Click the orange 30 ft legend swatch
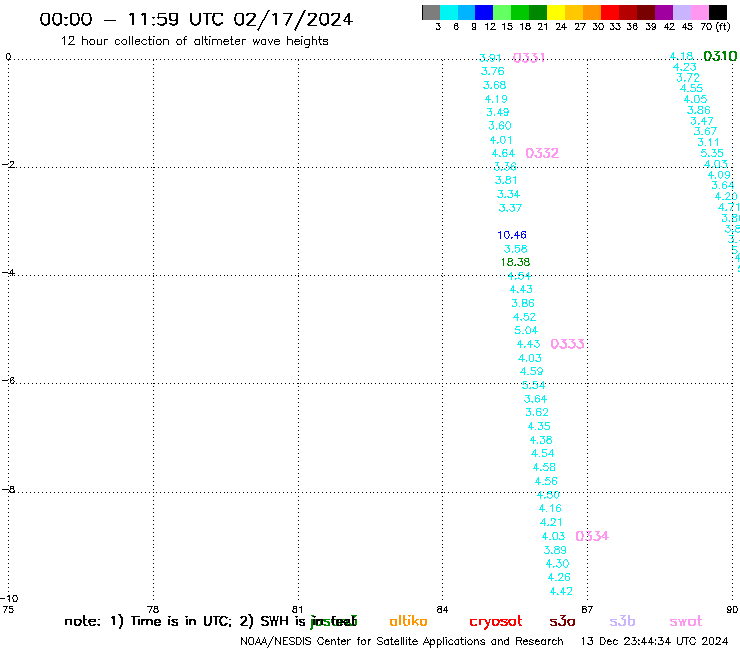 point(592,12)
